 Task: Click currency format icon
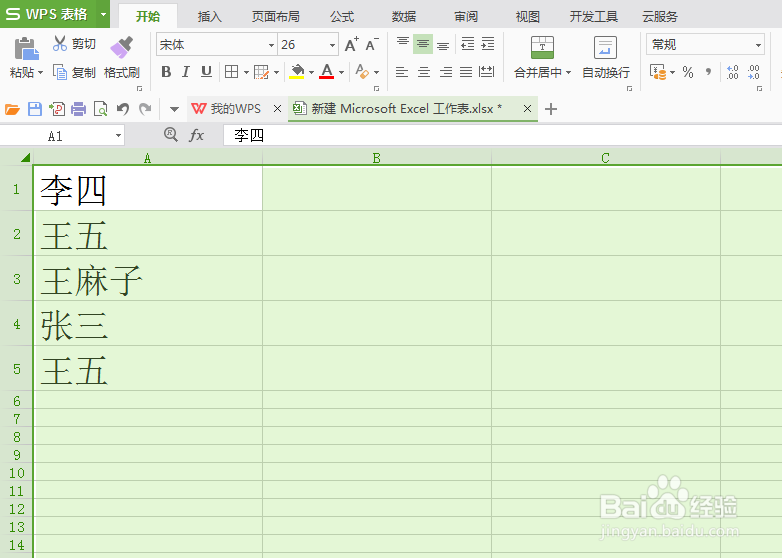click(658, 72)
